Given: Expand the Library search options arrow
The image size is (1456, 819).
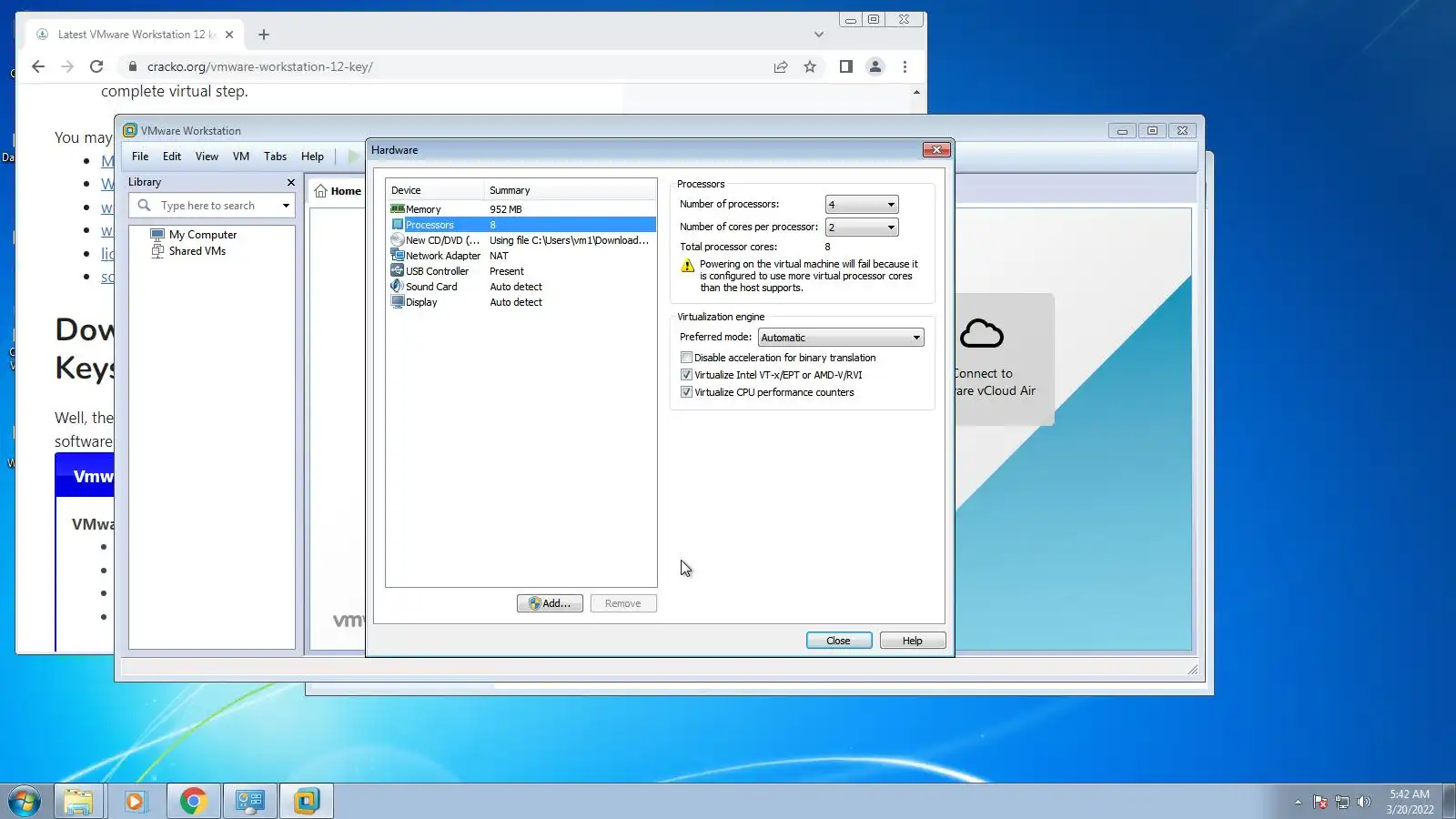Looking at the screenshot, I should 286,206.
